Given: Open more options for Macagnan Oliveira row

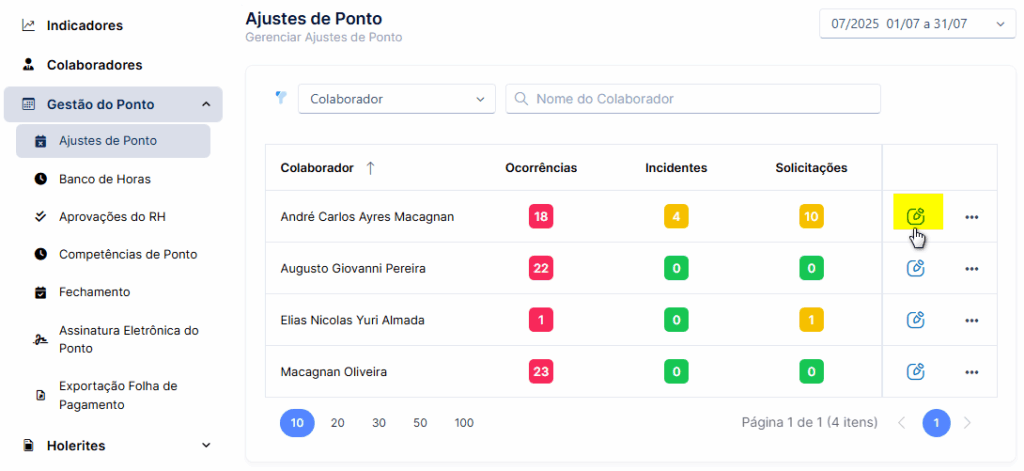Looking at the screenshot, I should pyautogui.click(x=971, y=372).
